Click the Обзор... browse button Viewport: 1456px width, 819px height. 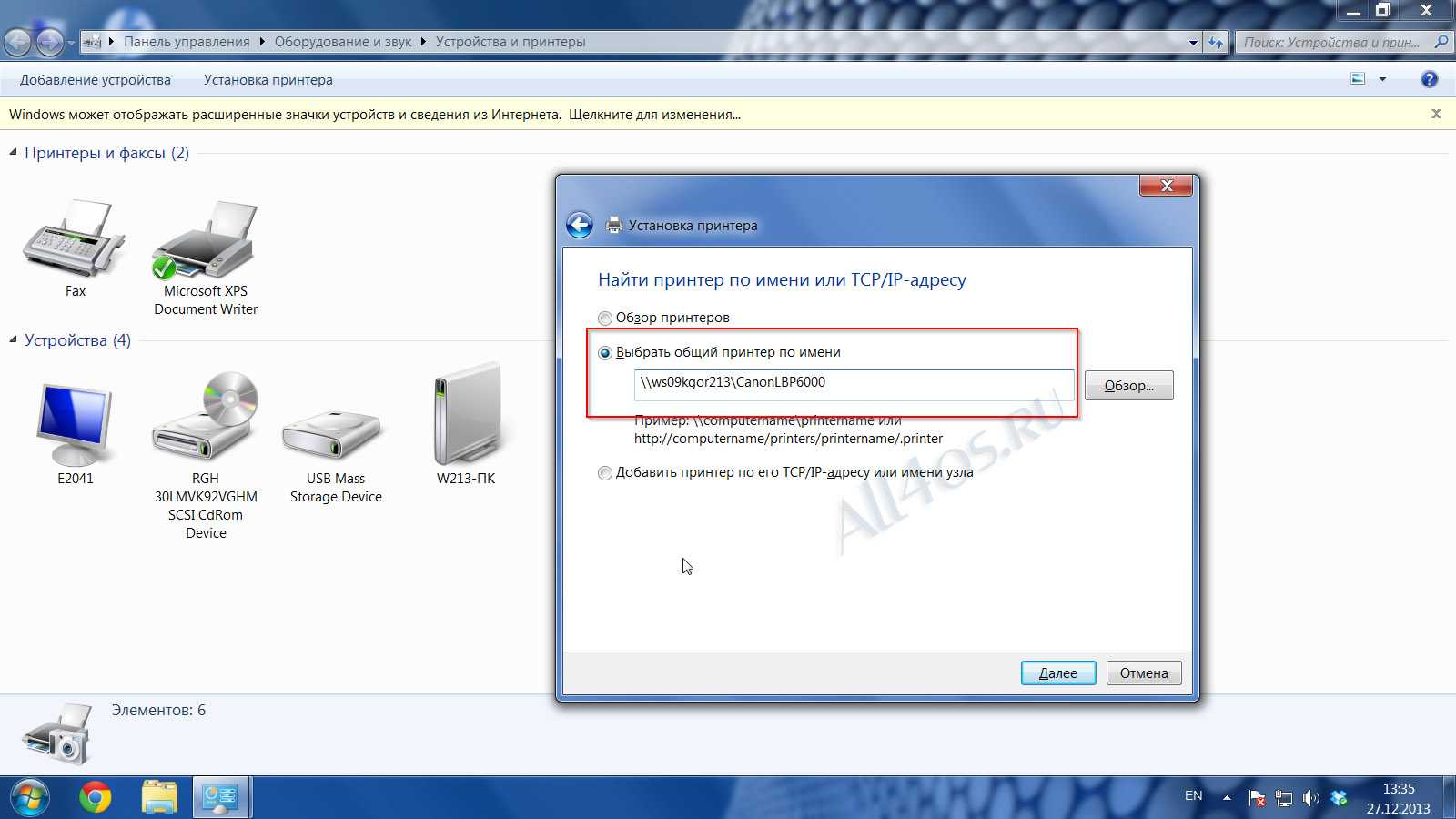(x=1128, y=386)
